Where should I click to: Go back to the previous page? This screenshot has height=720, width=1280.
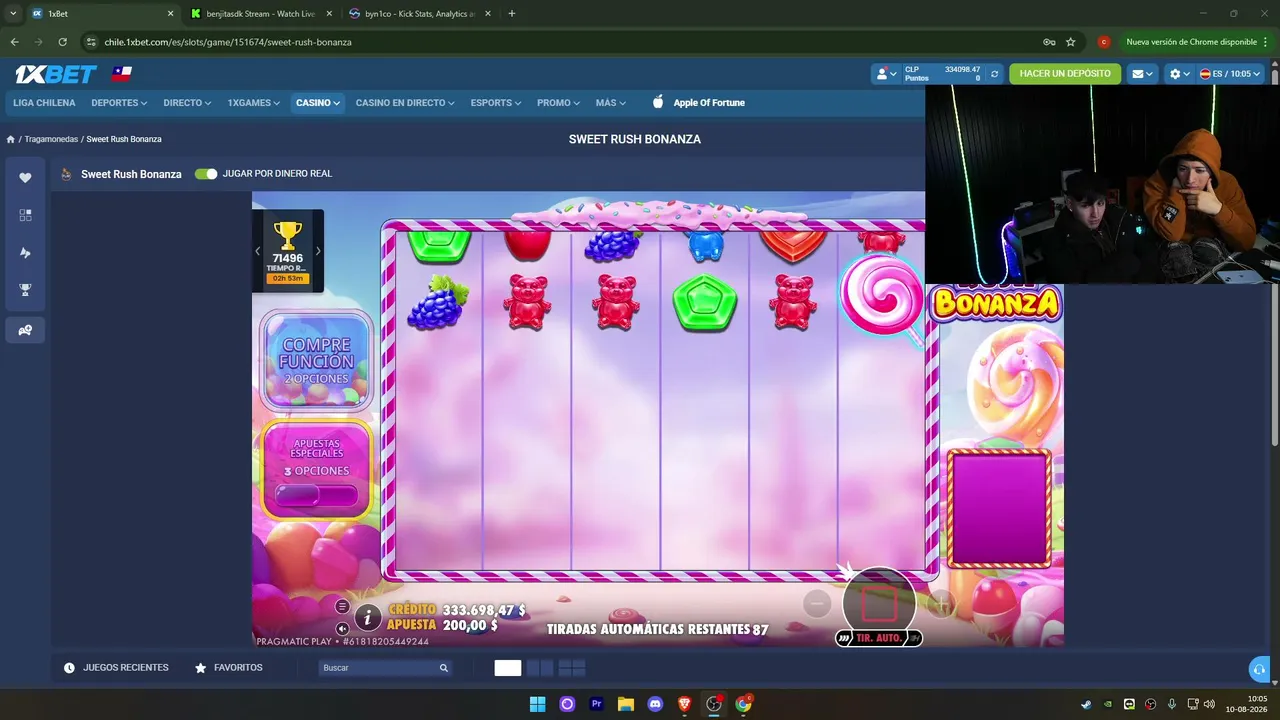14,42
